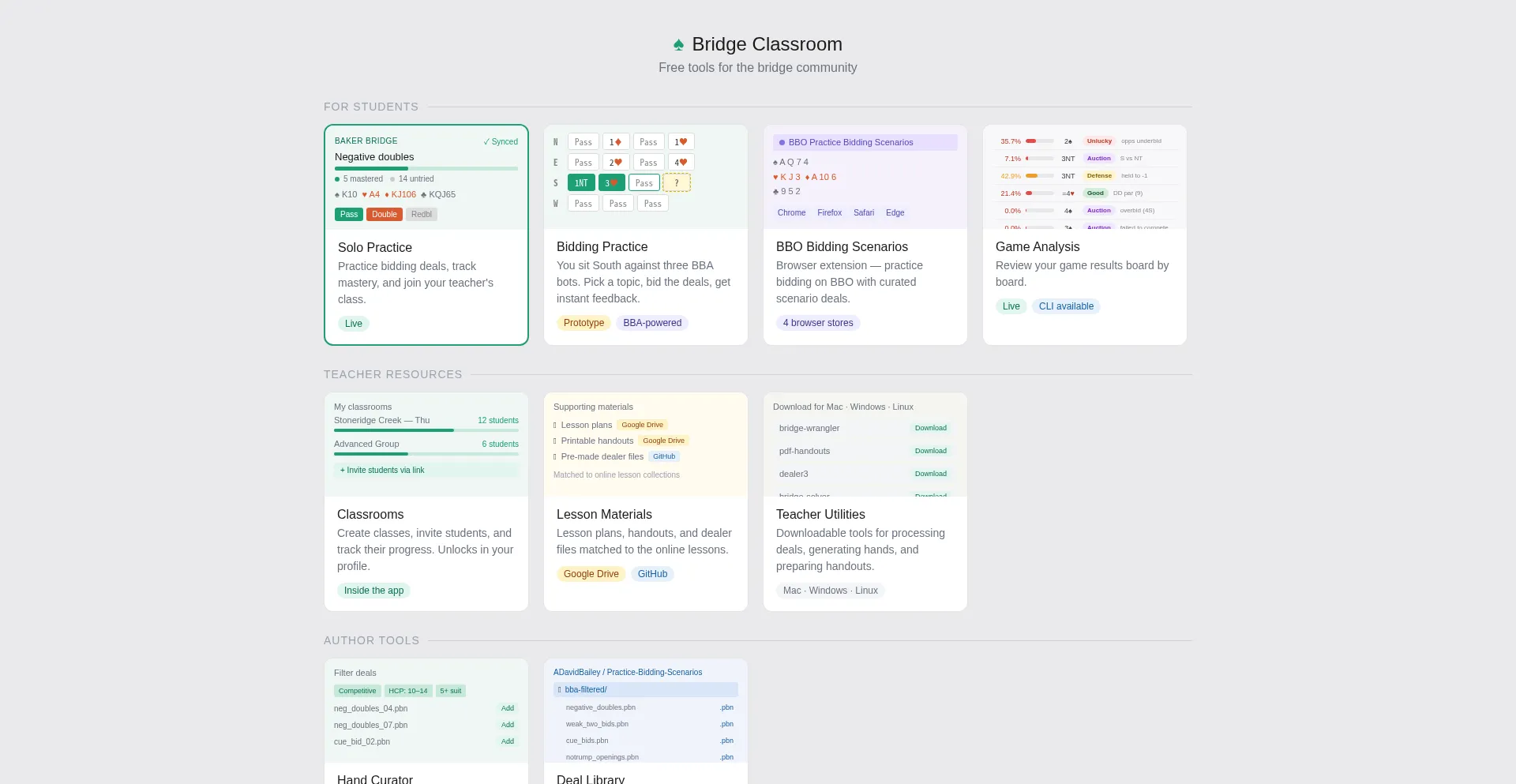The image size is (1516, 784).
Task: Open the Classrooms card title
Action: (370, 514)
